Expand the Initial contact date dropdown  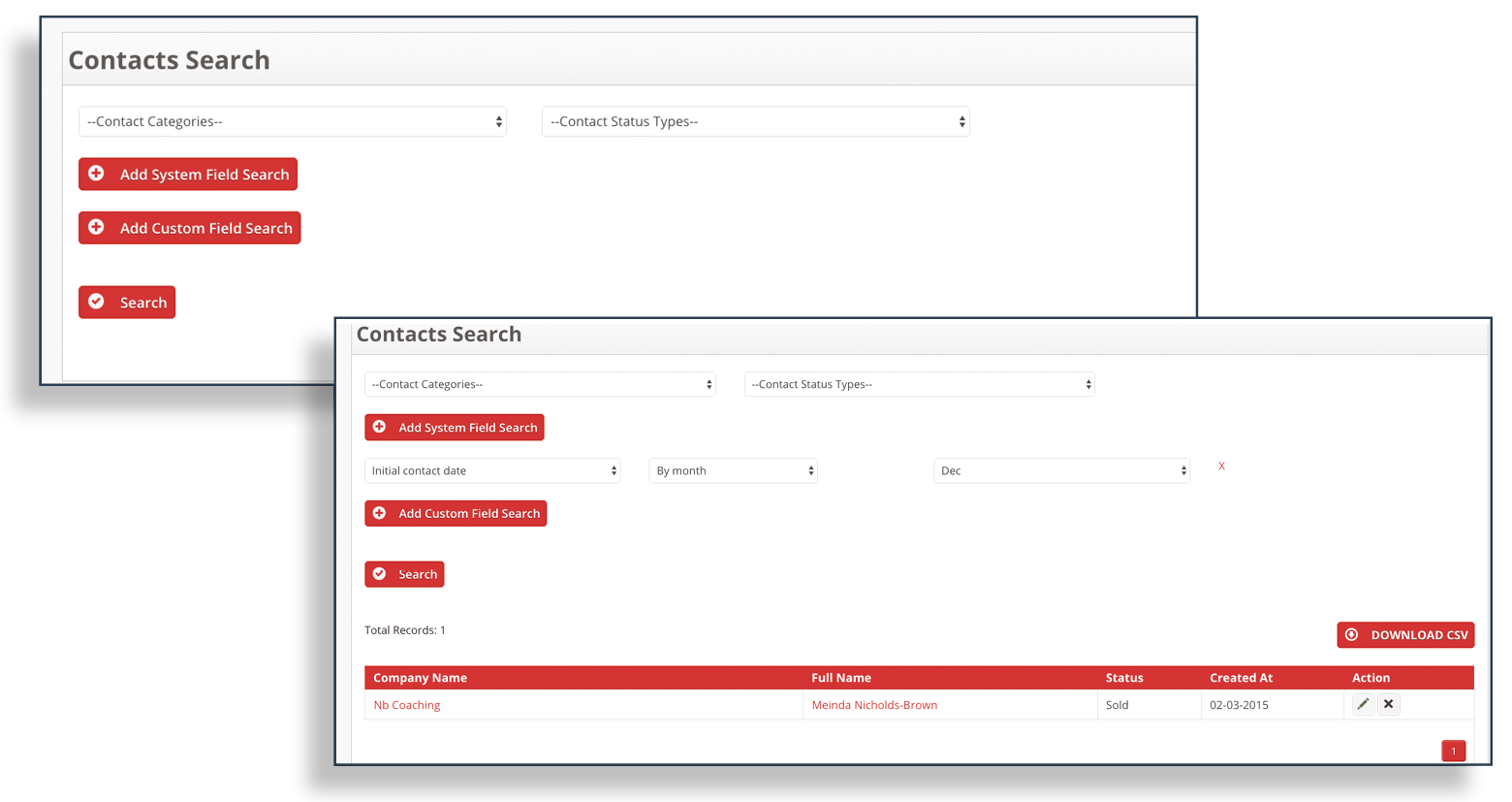(492, 470)
